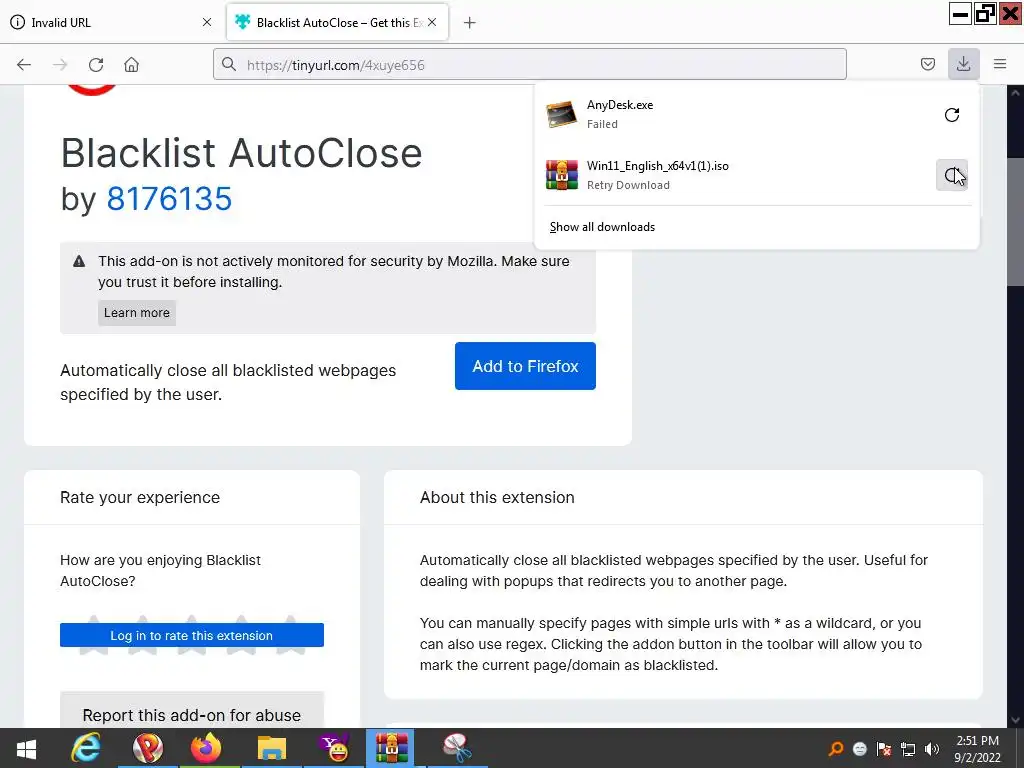Select the AnyDesk.exe file icon
Image resolution: width=1024 pixels, height=768 pixels.
coord(562,114)
